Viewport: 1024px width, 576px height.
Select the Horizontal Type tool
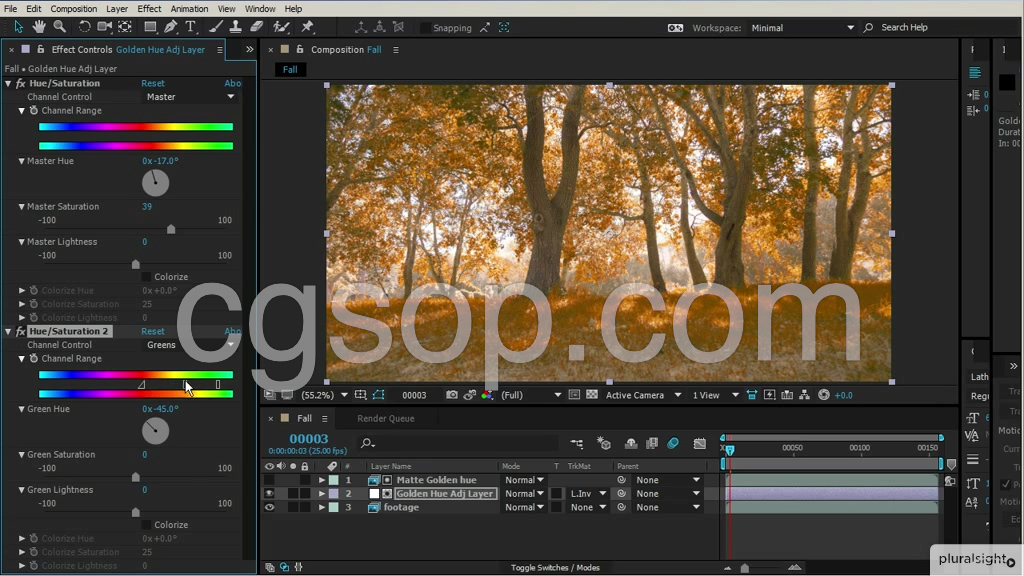tap(191, 27)
